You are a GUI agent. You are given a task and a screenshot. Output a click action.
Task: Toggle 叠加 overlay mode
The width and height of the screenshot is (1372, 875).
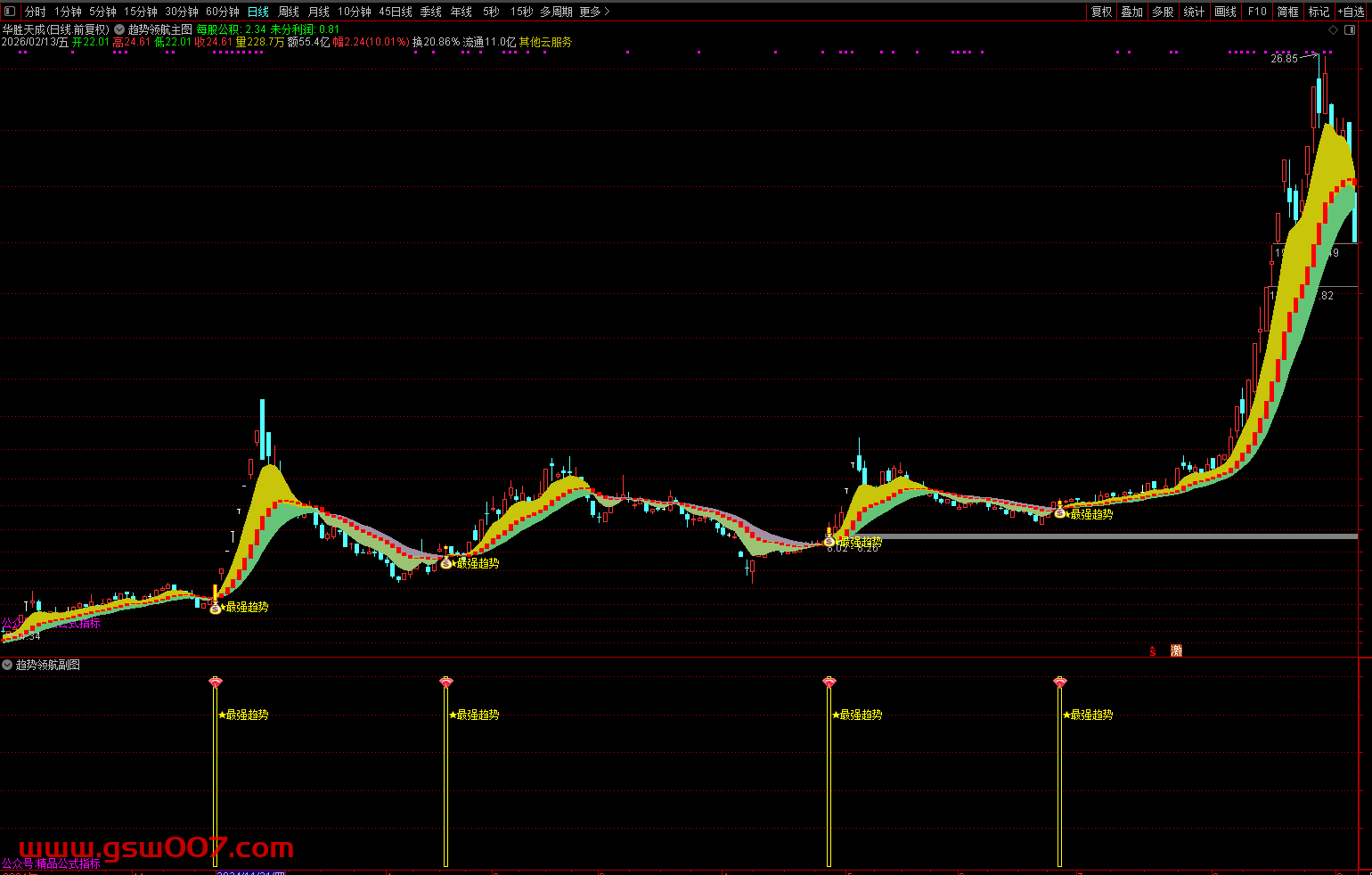click(x=1131, y=12)
